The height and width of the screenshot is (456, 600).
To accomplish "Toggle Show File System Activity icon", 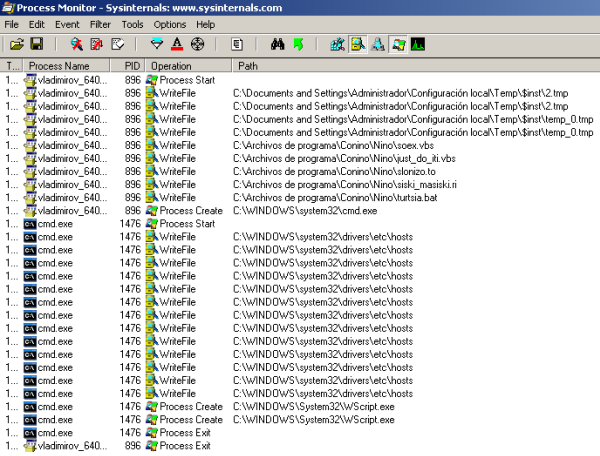I will [x=358, y=44].
